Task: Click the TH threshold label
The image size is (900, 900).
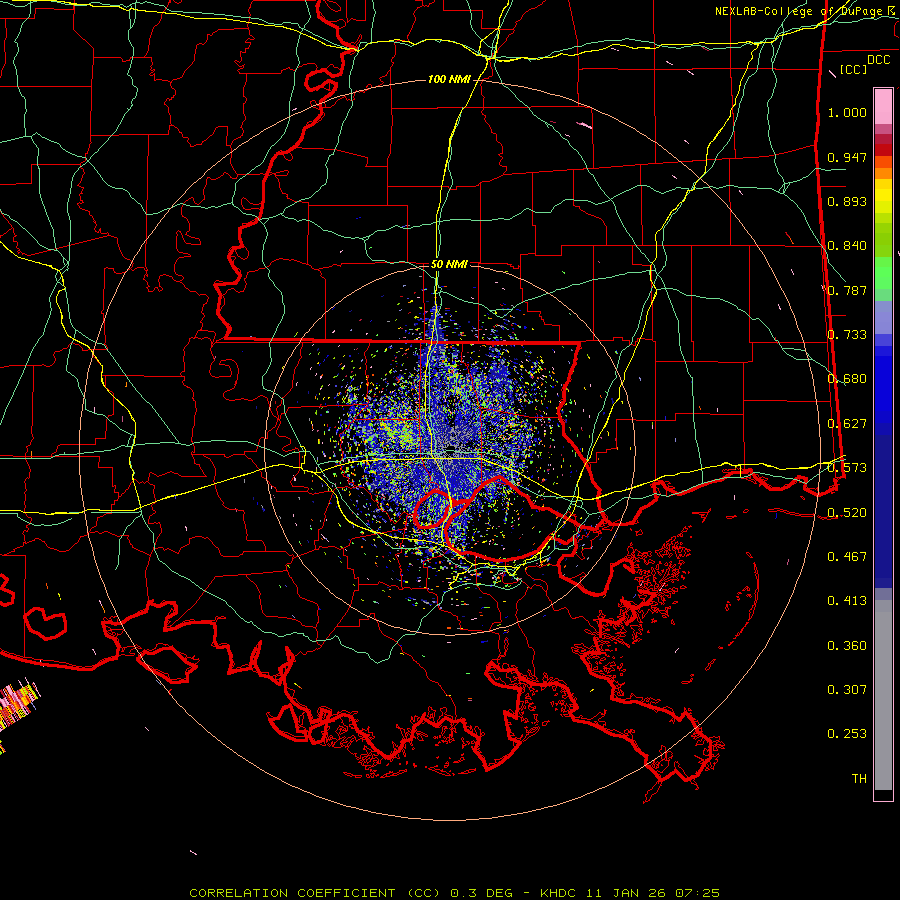Action: coord(859,779)
